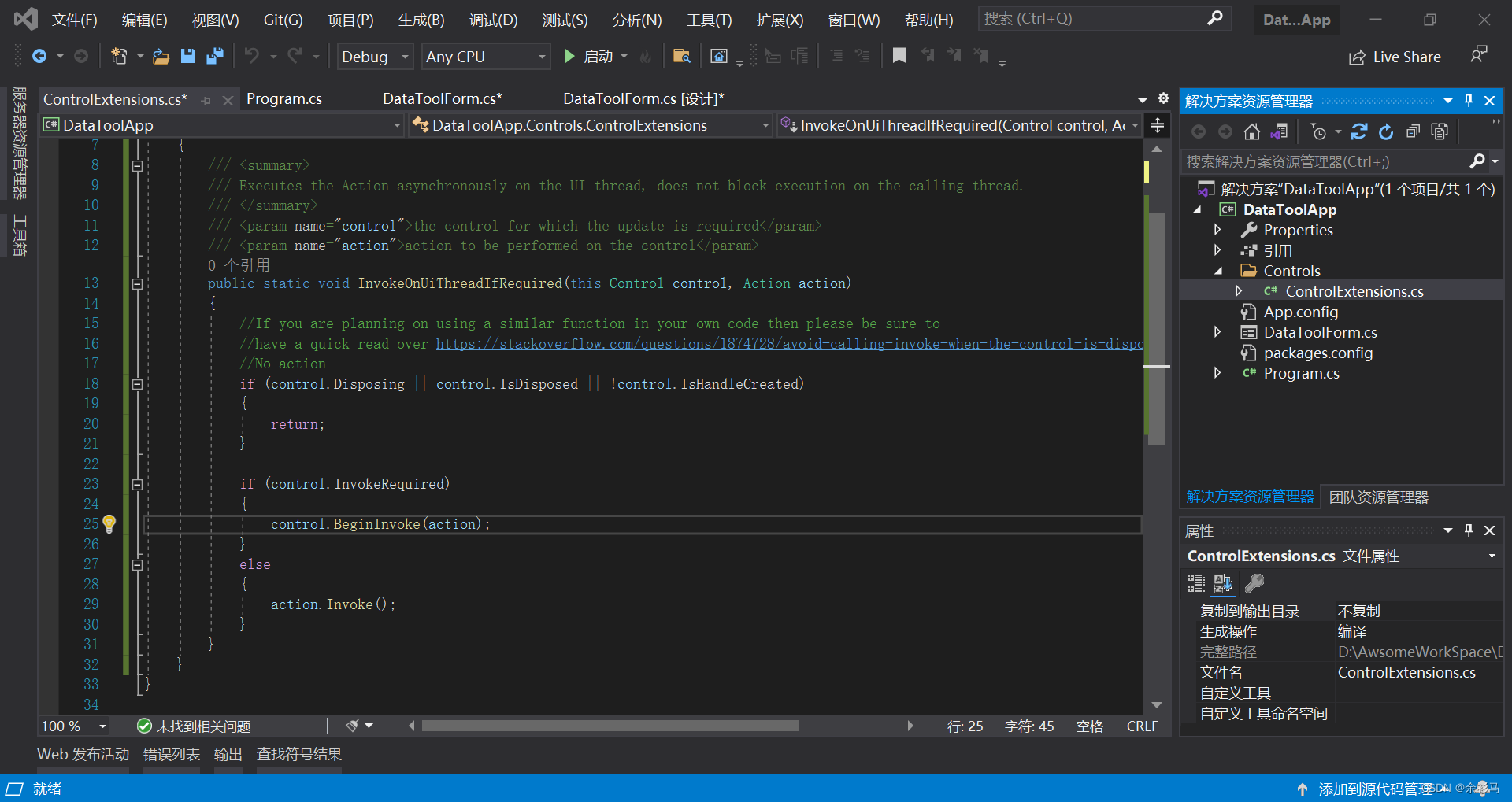1512x802 pixels.
Task: Open the Debug configuration dropdown
Action: [374, 56]
